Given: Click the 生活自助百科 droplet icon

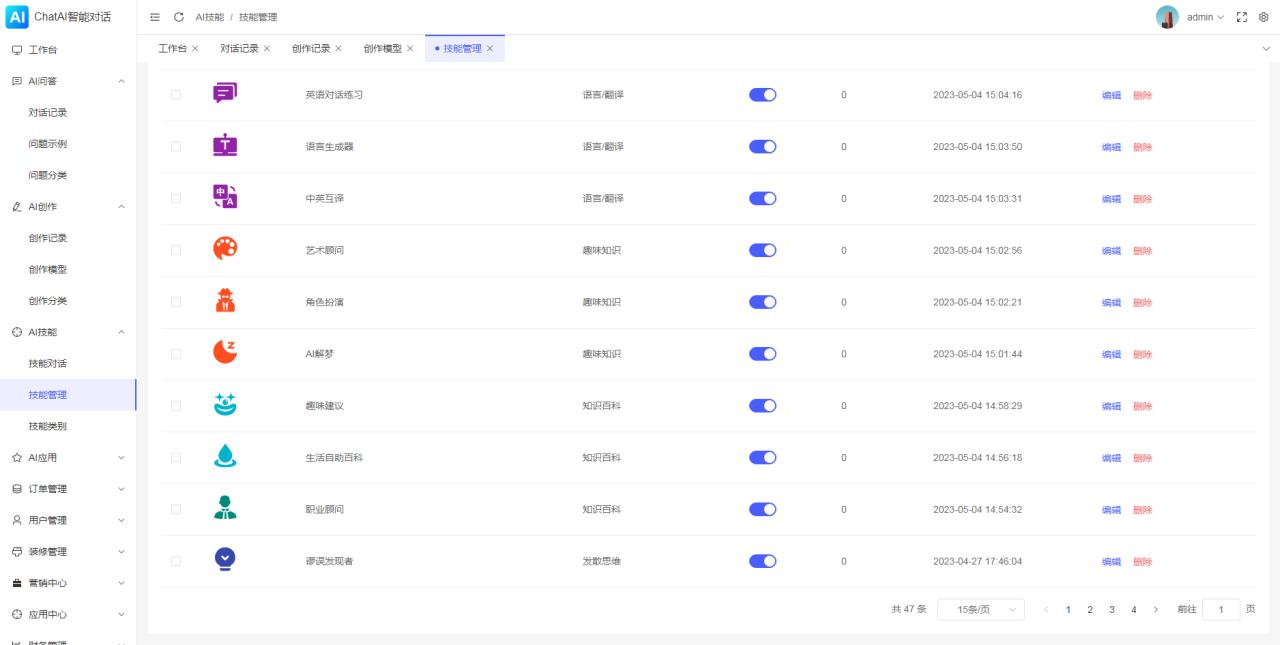Looking at the screenshot, I should [x=225, y=457].
